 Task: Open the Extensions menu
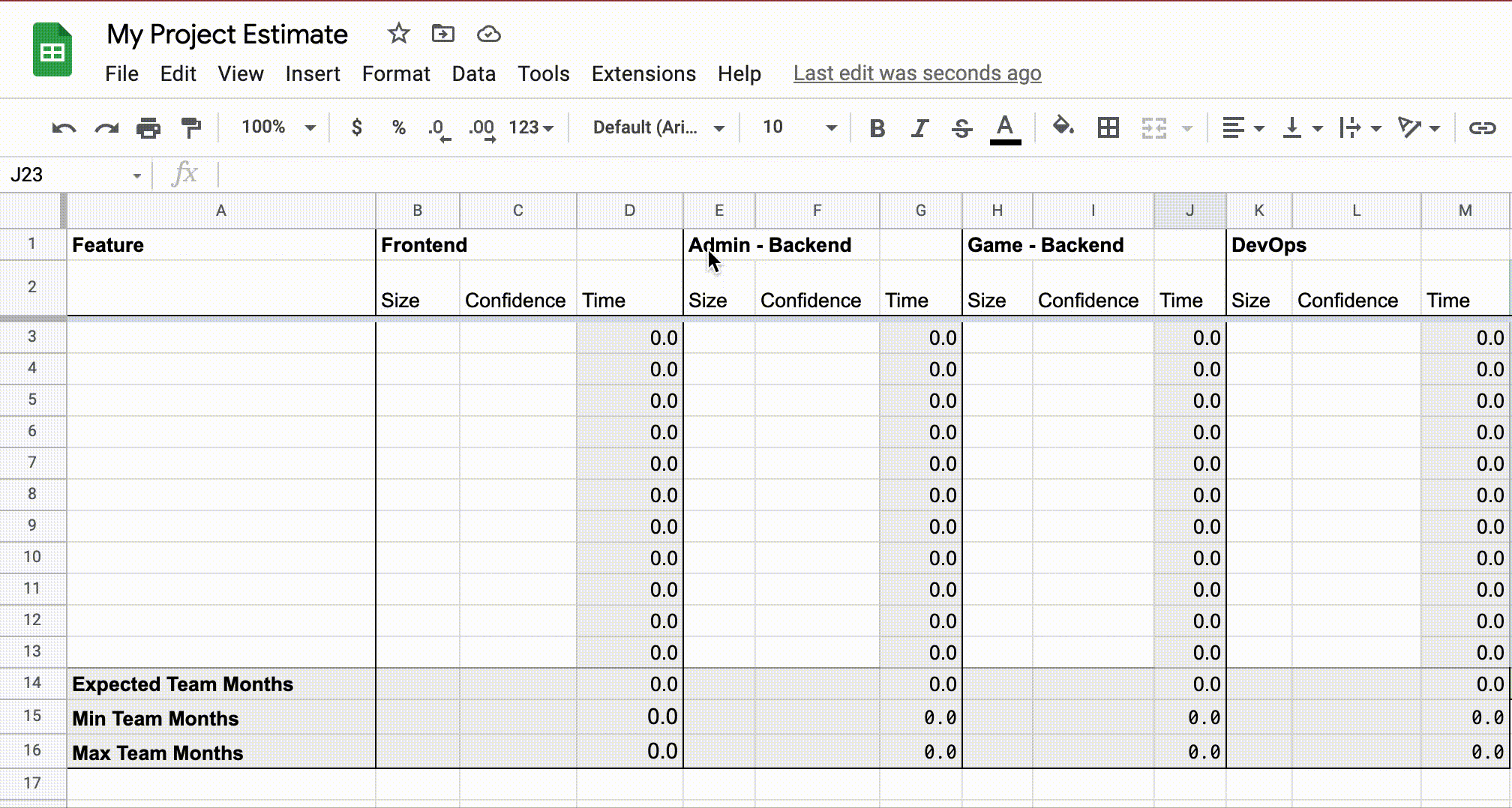[x=643, y=73]
